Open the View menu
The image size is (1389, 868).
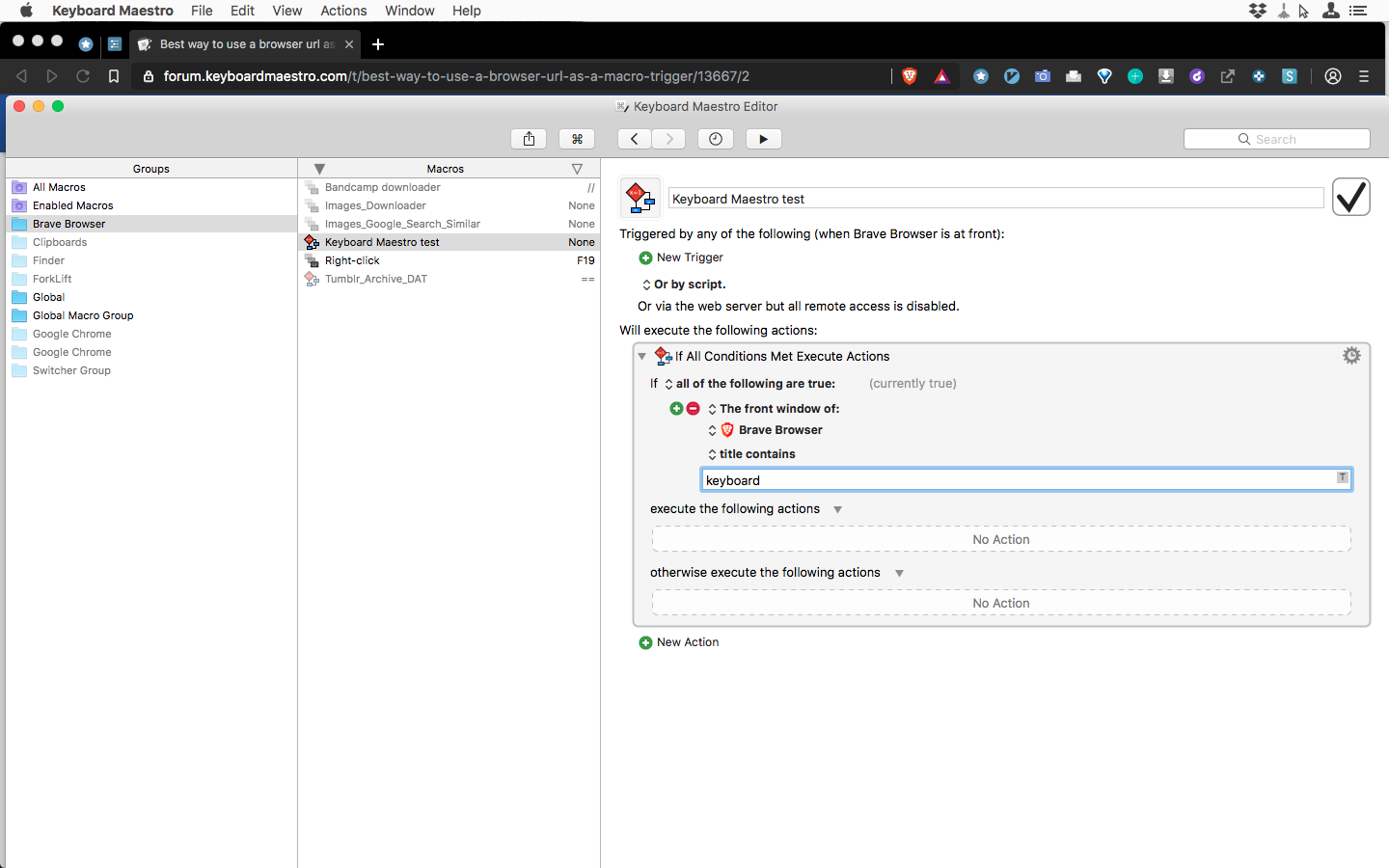click(286, 11)
